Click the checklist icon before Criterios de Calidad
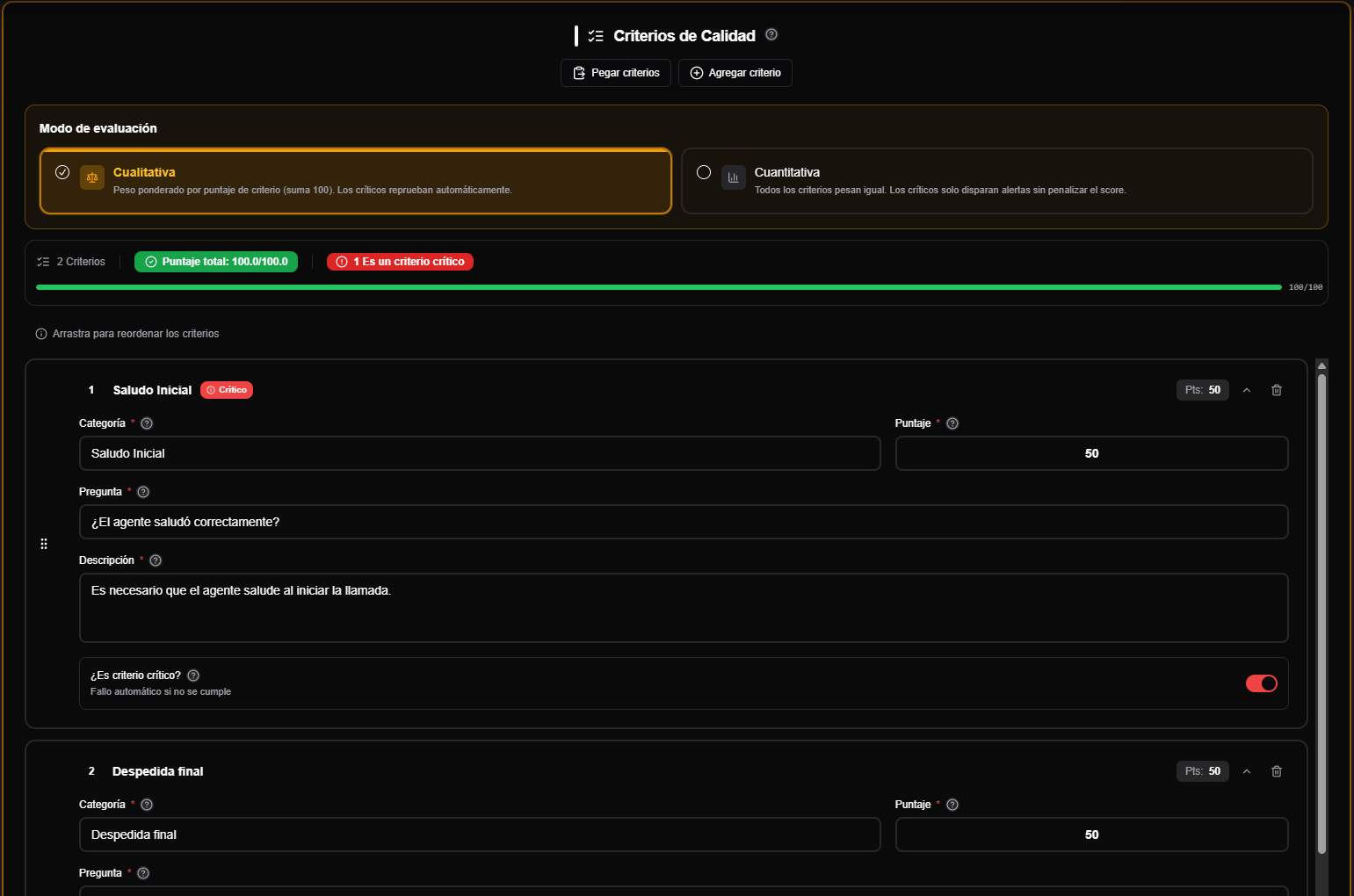This screenshot has width=1354, height=896. coord(596,36)
